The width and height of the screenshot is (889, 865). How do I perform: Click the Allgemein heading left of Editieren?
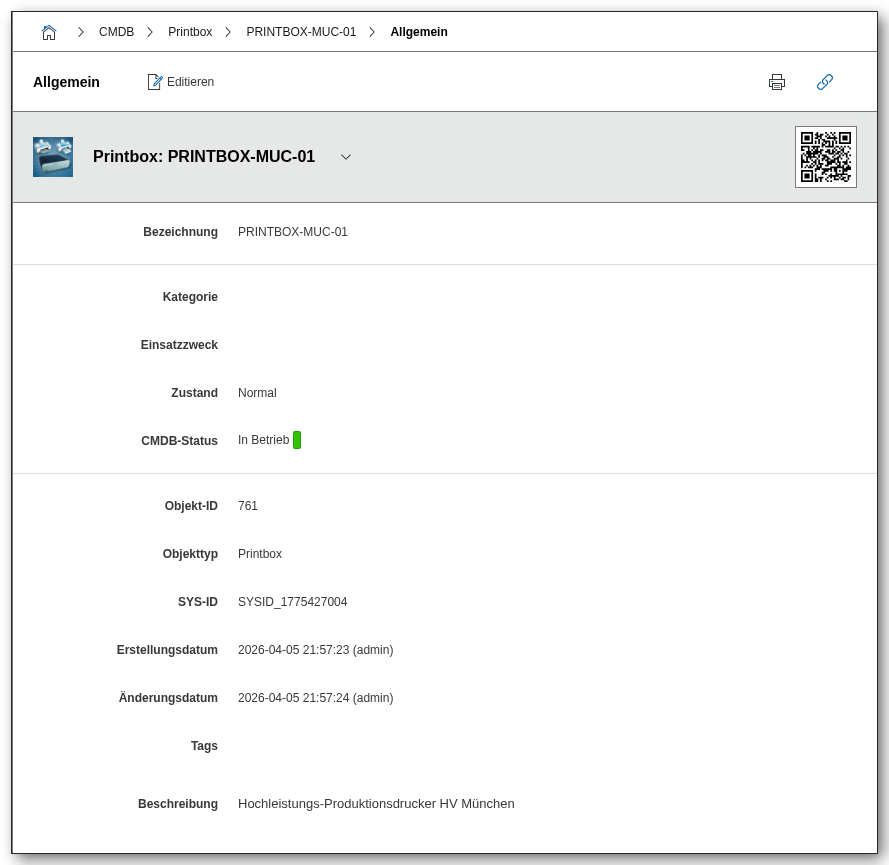pyautogui.click(x=66, y=82)
